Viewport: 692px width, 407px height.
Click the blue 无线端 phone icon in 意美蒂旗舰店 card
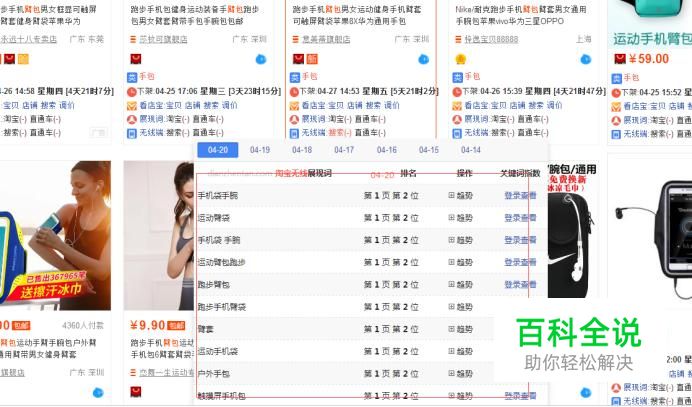point(294,133)
